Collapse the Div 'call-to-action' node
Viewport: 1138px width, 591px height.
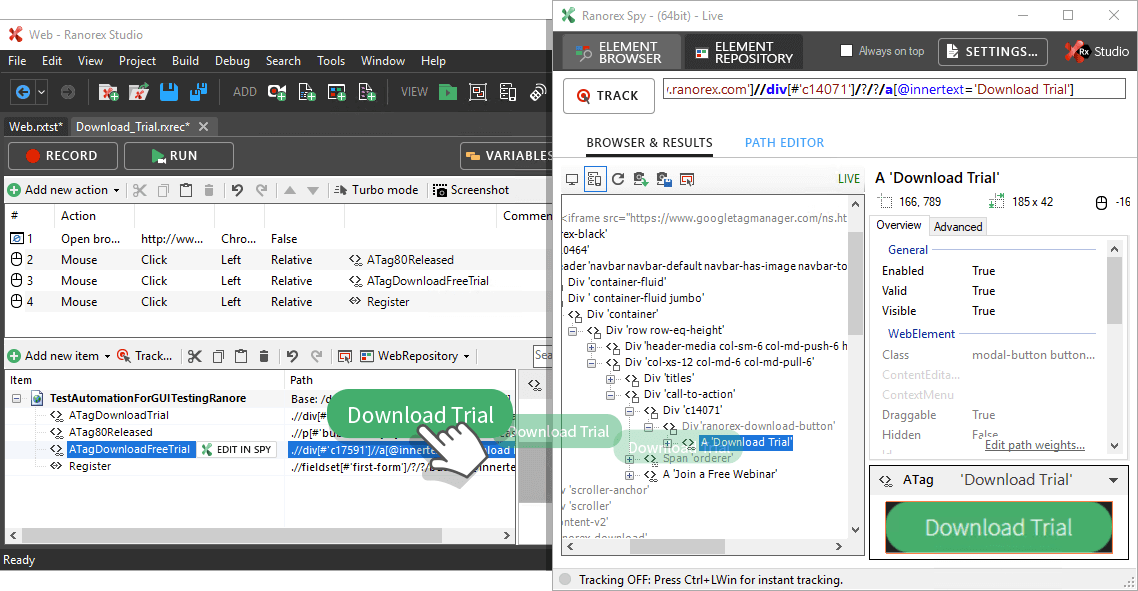coord(611,395)
